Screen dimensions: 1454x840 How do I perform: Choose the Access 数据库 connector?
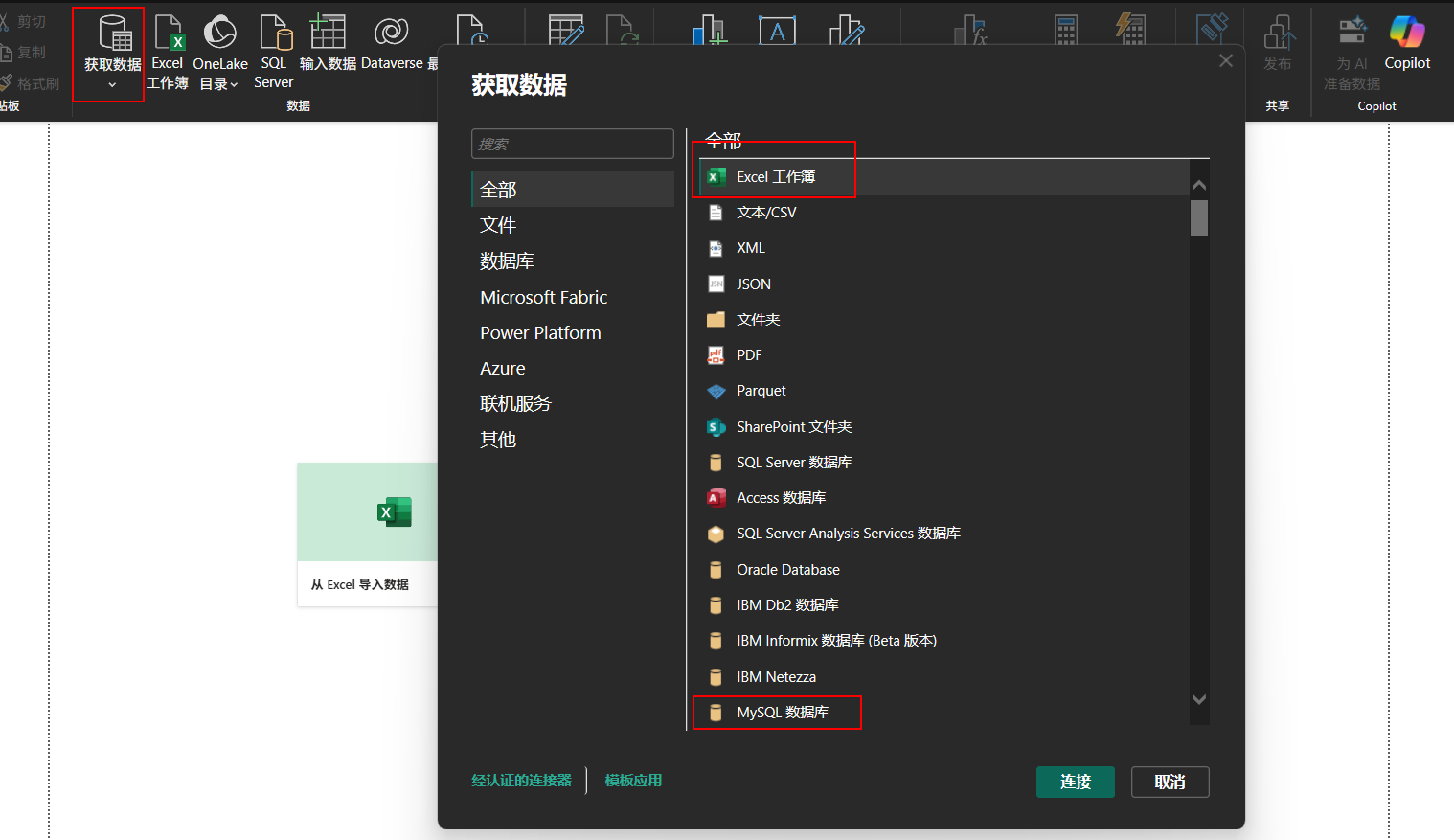(x=943, y=498)
